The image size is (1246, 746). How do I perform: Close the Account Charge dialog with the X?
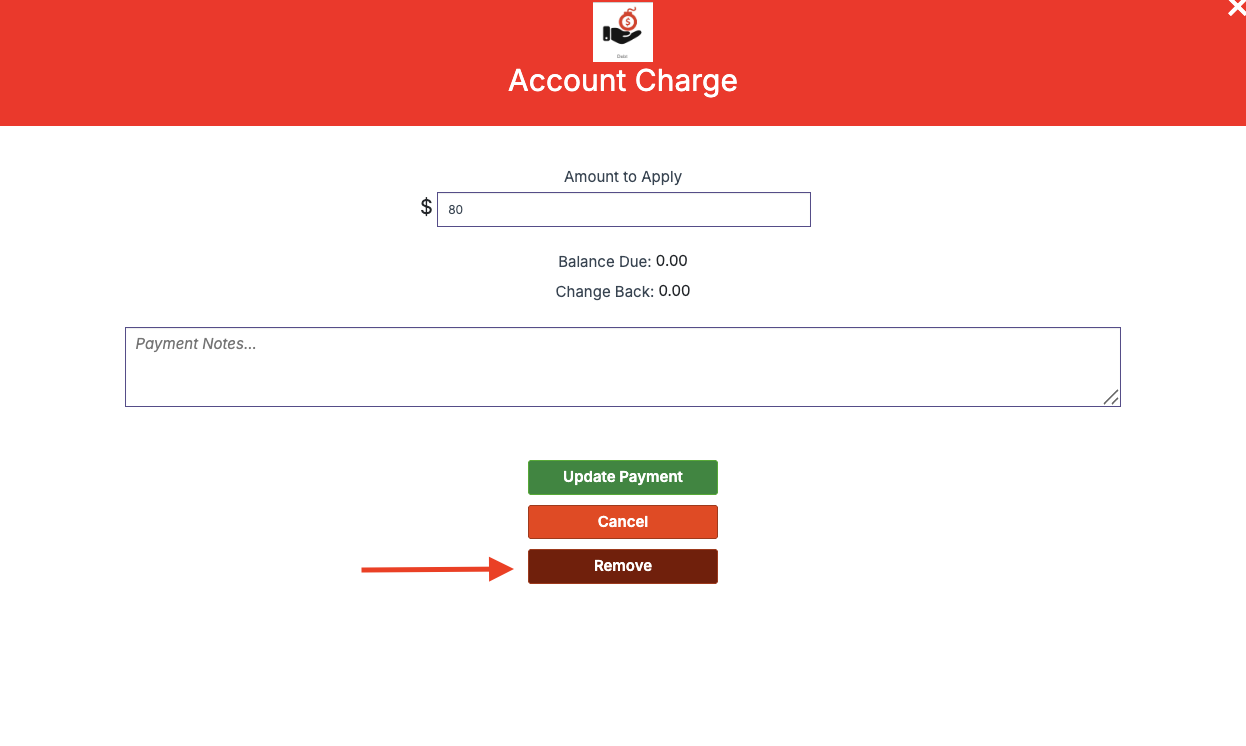[x=1236, y=8]
